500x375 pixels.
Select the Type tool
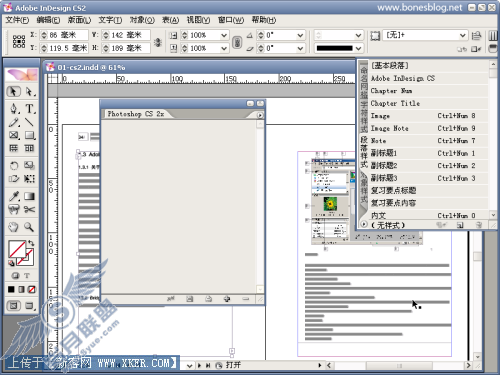tap(29, 109)
